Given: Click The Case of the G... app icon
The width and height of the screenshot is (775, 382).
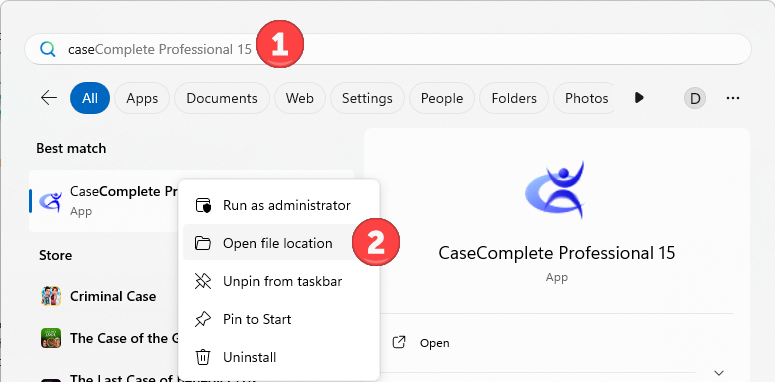Looking at the screenshot, I should click(51, 339).
